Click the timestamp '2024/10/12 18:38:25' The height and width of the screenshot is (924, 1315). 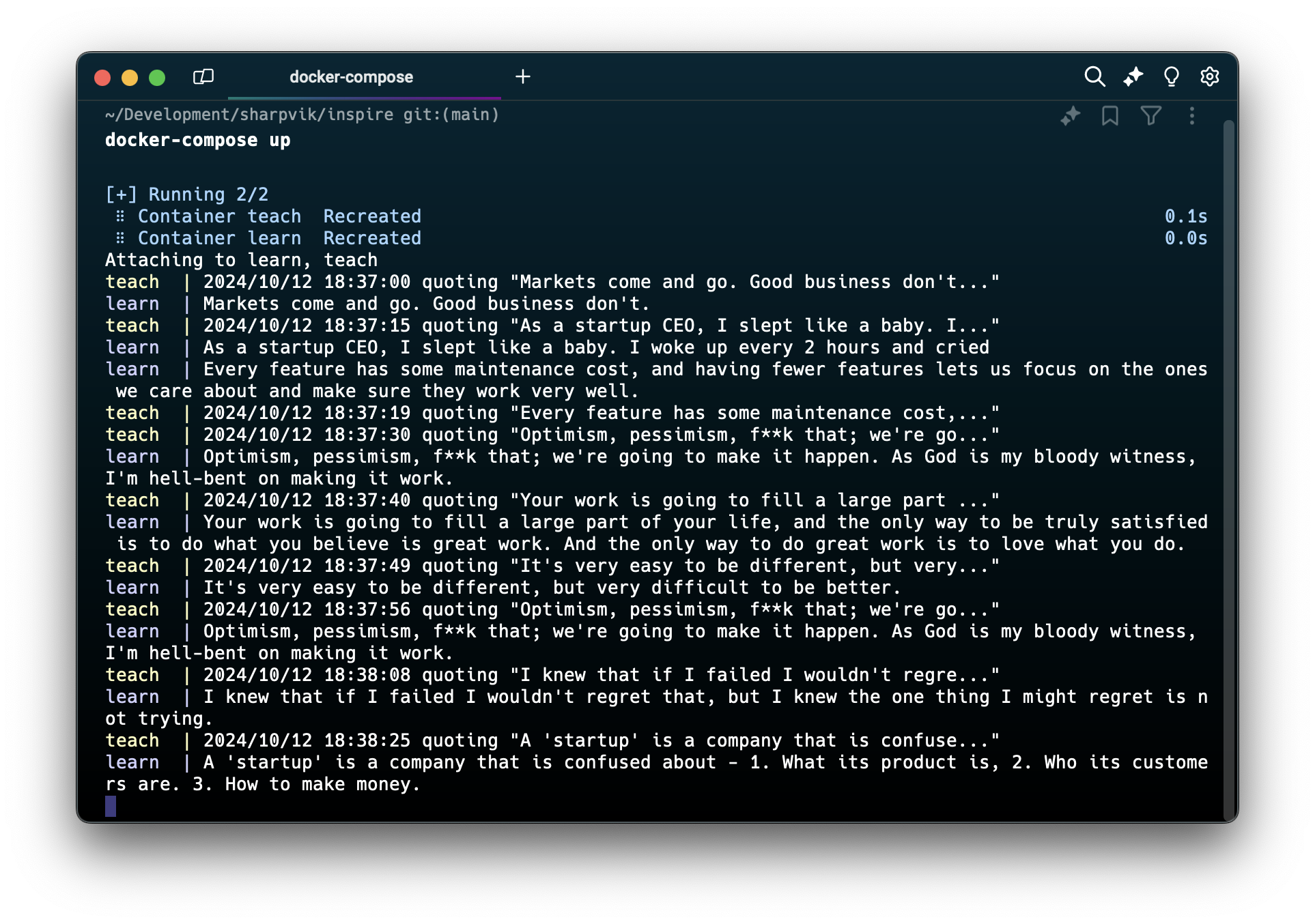tap(307, 740)
